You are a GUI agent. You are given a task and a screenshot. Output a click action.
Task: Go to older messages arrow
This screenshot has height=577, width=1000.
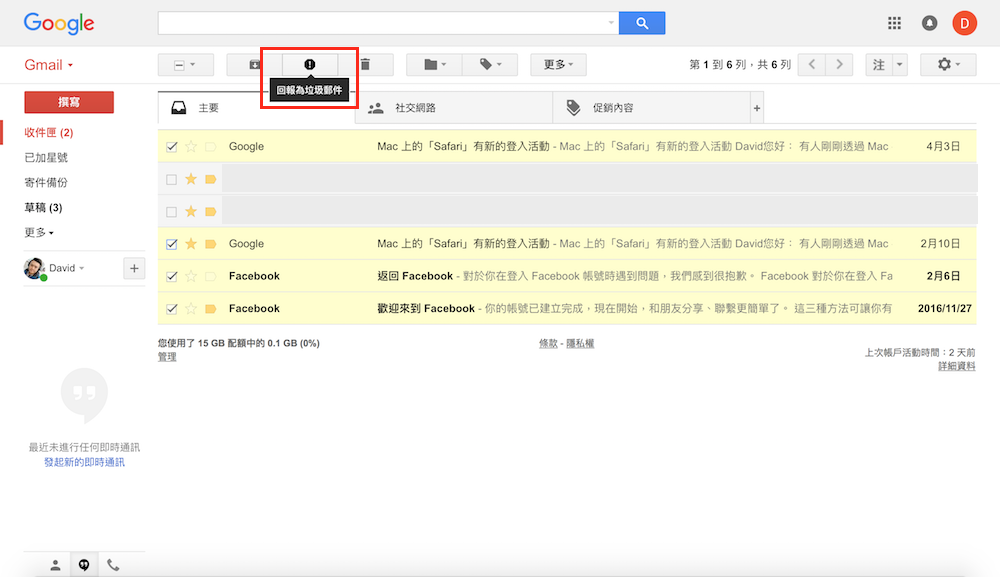tap(839, 64)
